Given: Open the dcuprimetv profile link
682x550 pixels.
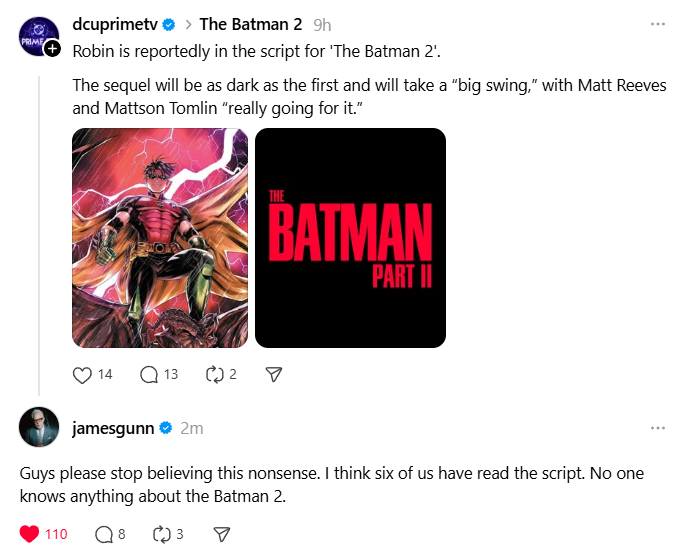Looking at the screenshot, I should coord(115,25).
